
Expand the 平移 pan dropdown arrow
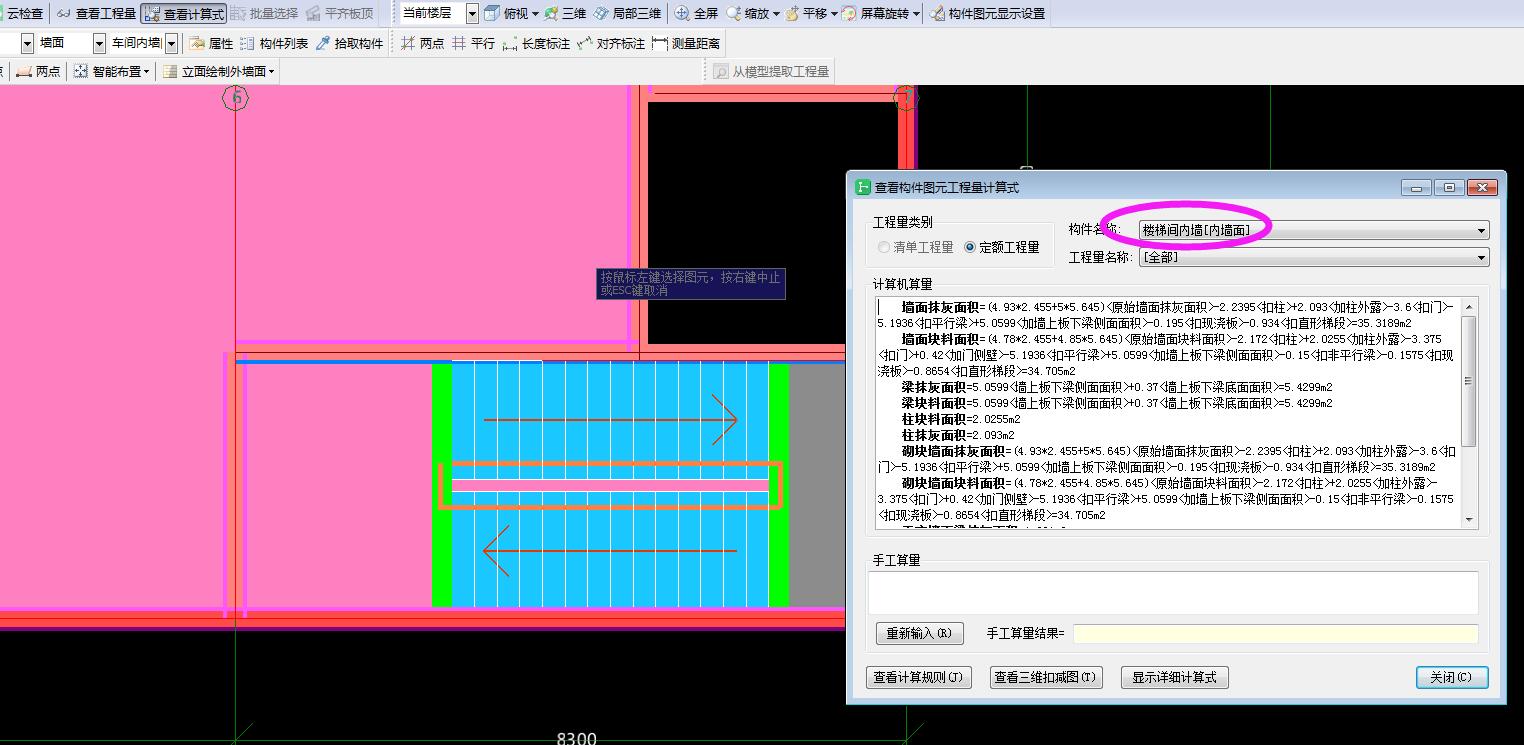[x=834, y=14]
